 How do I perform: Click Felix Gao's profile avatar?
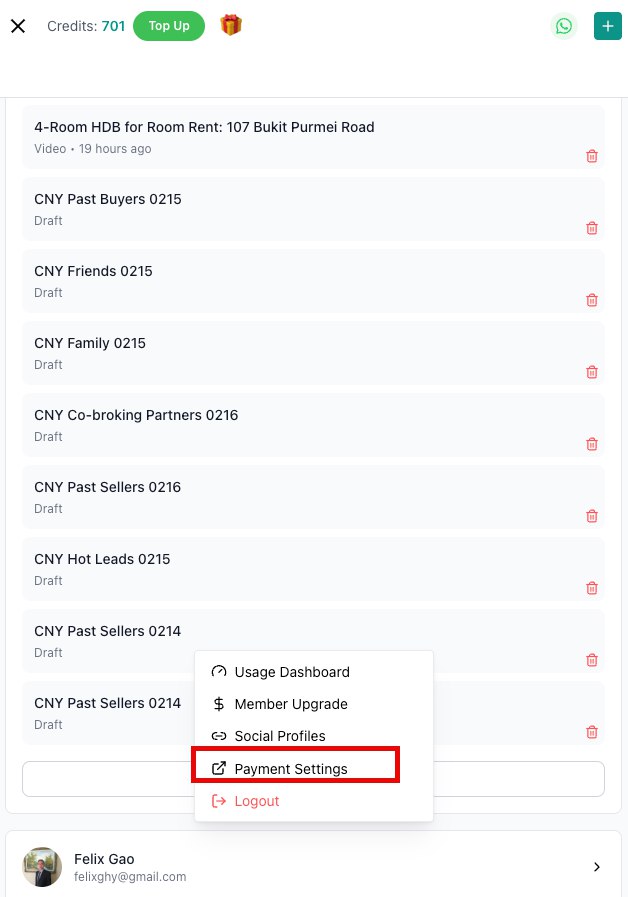tap(42, 866)
